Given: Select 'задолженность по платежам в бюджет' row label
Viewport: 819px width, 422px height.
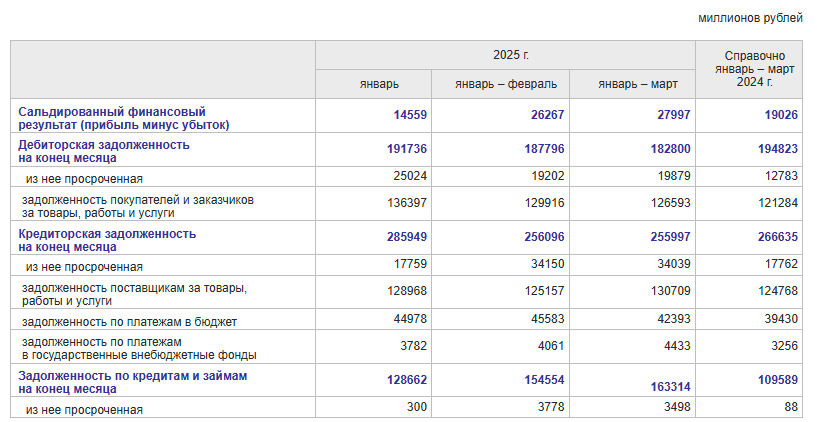Looking at the screenshot, I should 129,321.
